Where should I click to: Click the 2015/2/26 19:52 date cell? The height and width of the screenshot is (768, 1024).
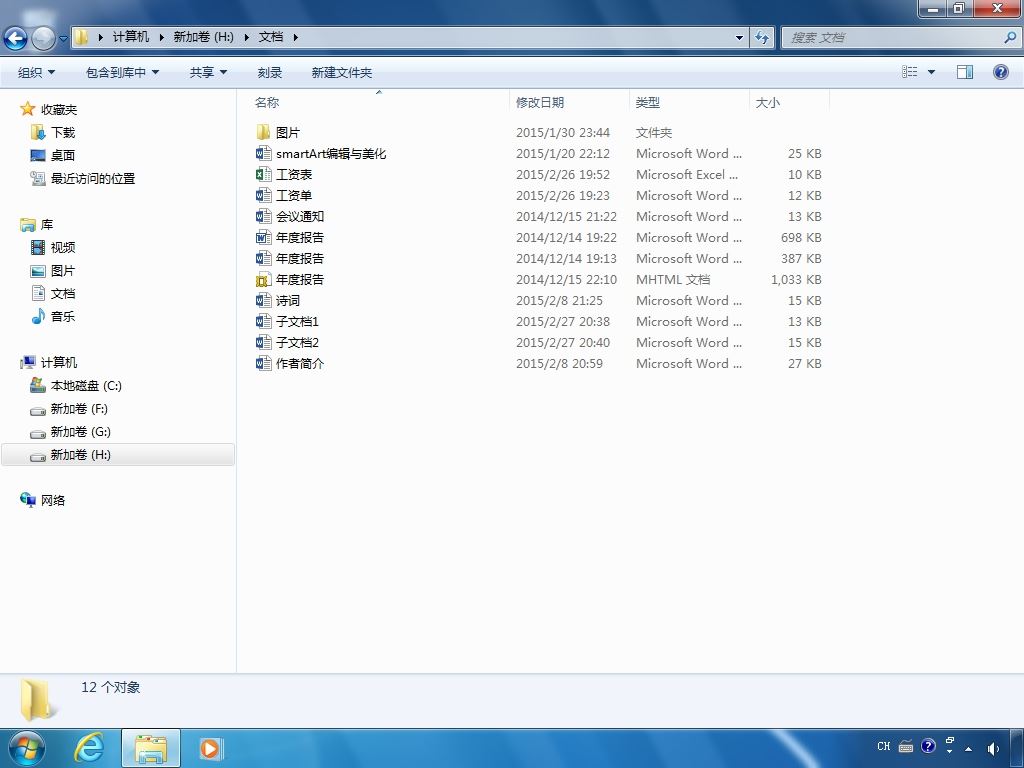(563, 174)
